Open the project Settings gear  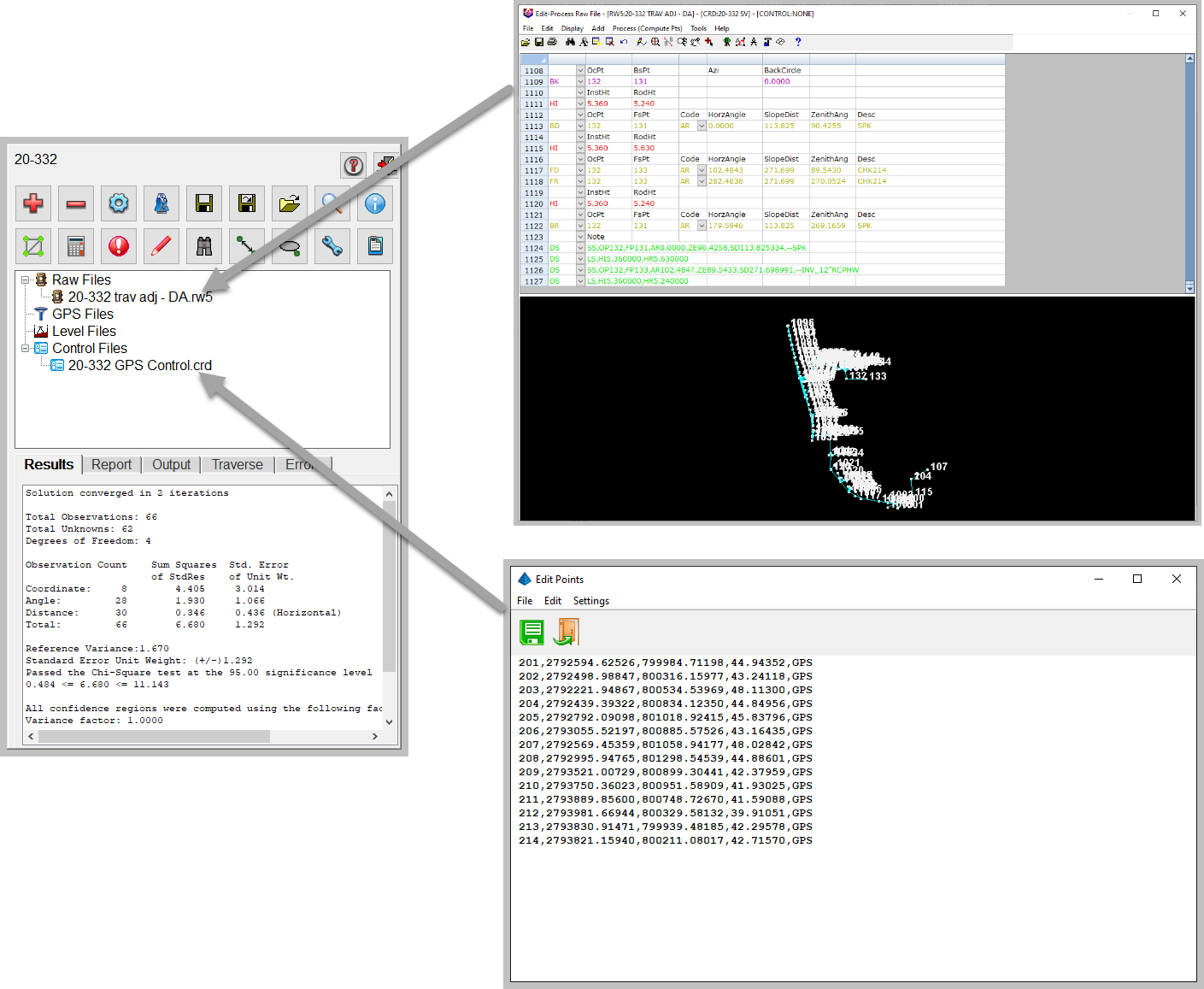click(118, 203)
